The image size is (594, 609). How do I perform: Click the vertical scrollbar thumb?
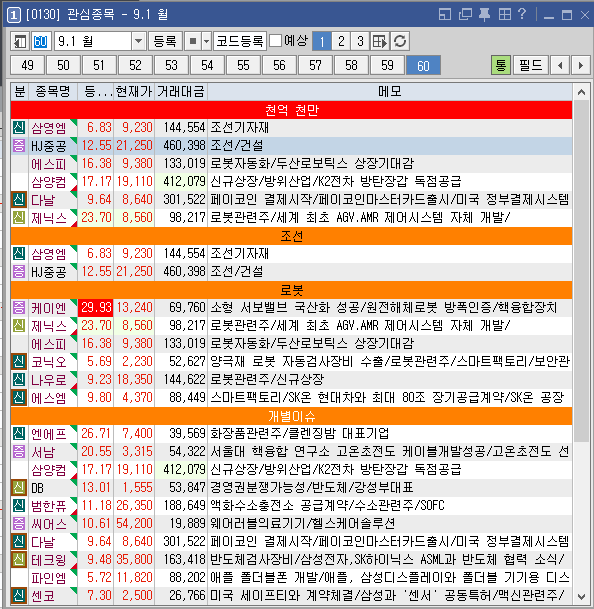(x=581, y=271)
